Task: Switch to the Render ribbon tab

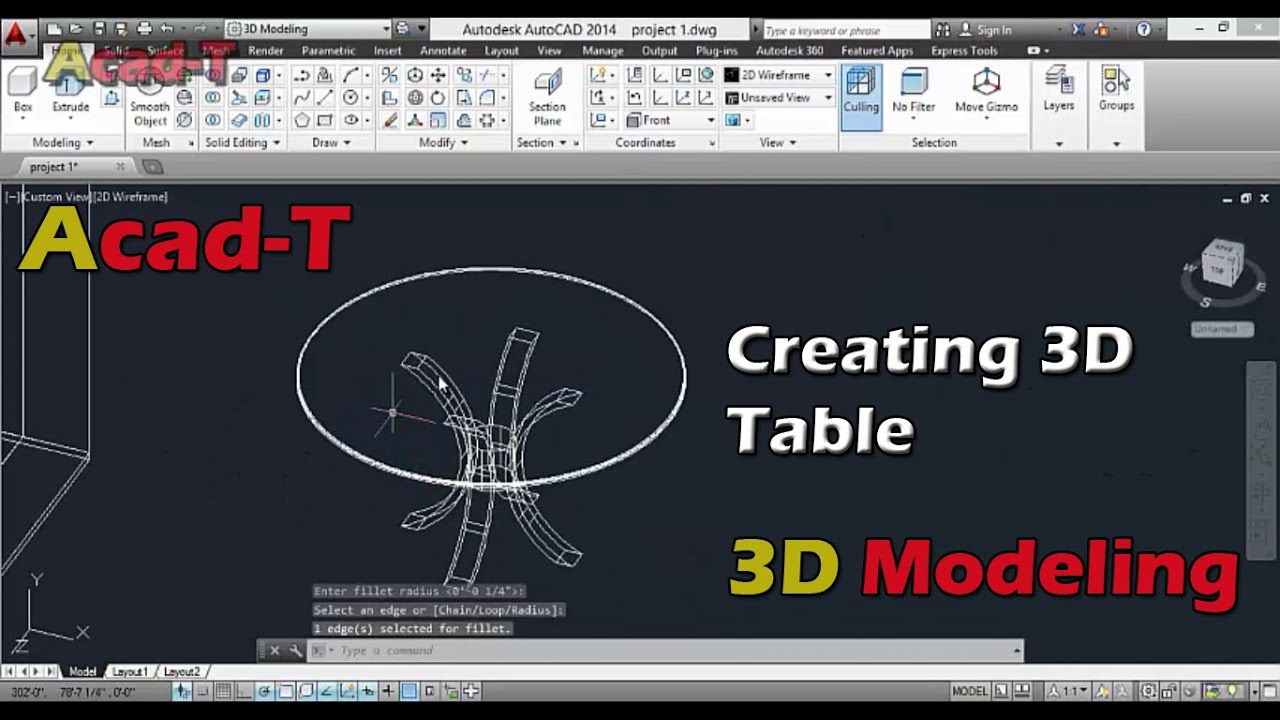Action: pyautogui.click(x=265, y=51)
